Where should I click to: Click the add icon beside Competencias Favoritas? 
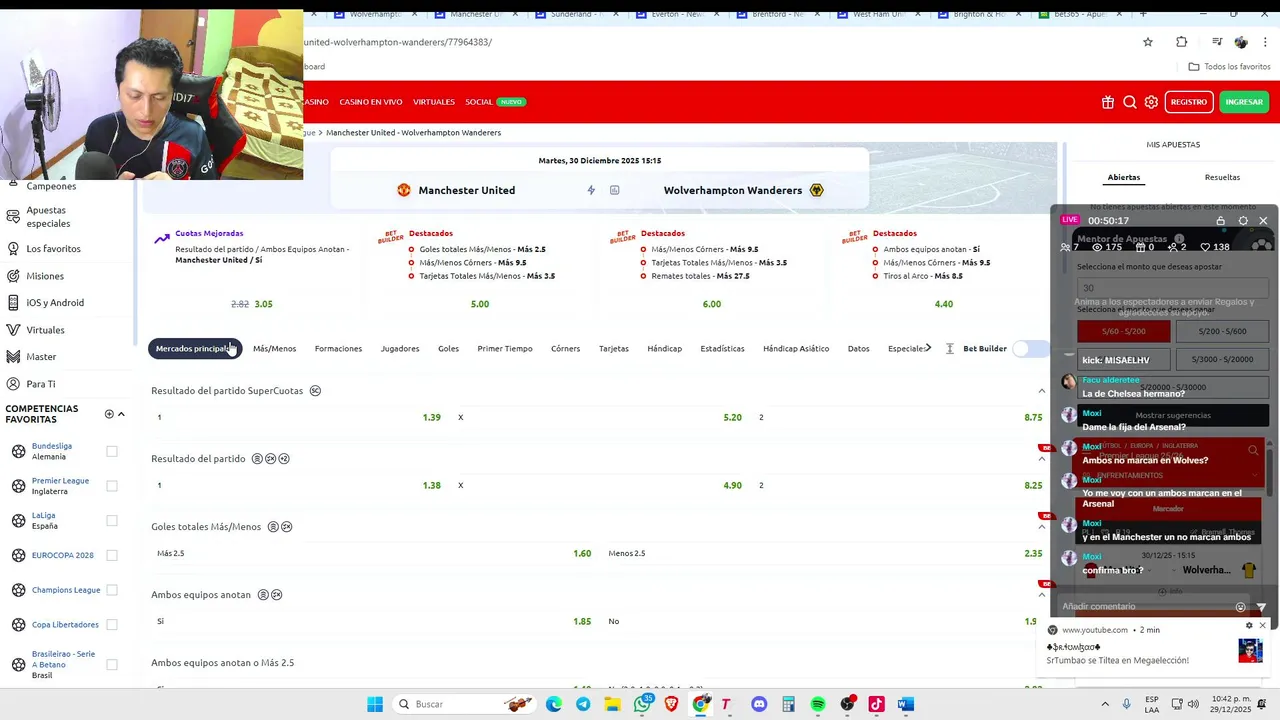tap(109, 414)
